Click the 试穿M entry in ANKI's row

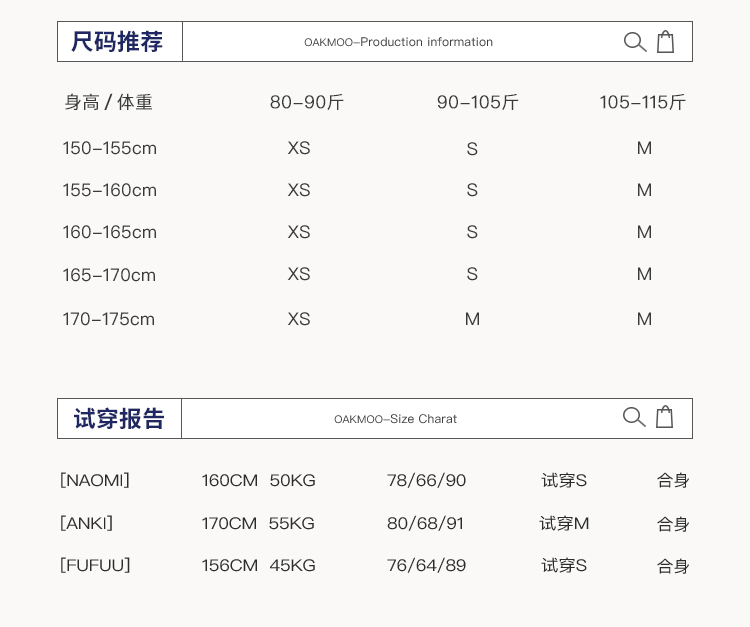564,523
